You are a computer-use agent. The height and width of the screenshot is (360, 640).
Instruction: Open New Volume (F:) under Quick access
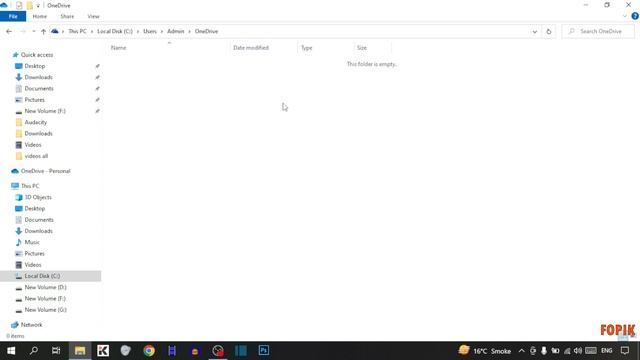tap(45, 111)
